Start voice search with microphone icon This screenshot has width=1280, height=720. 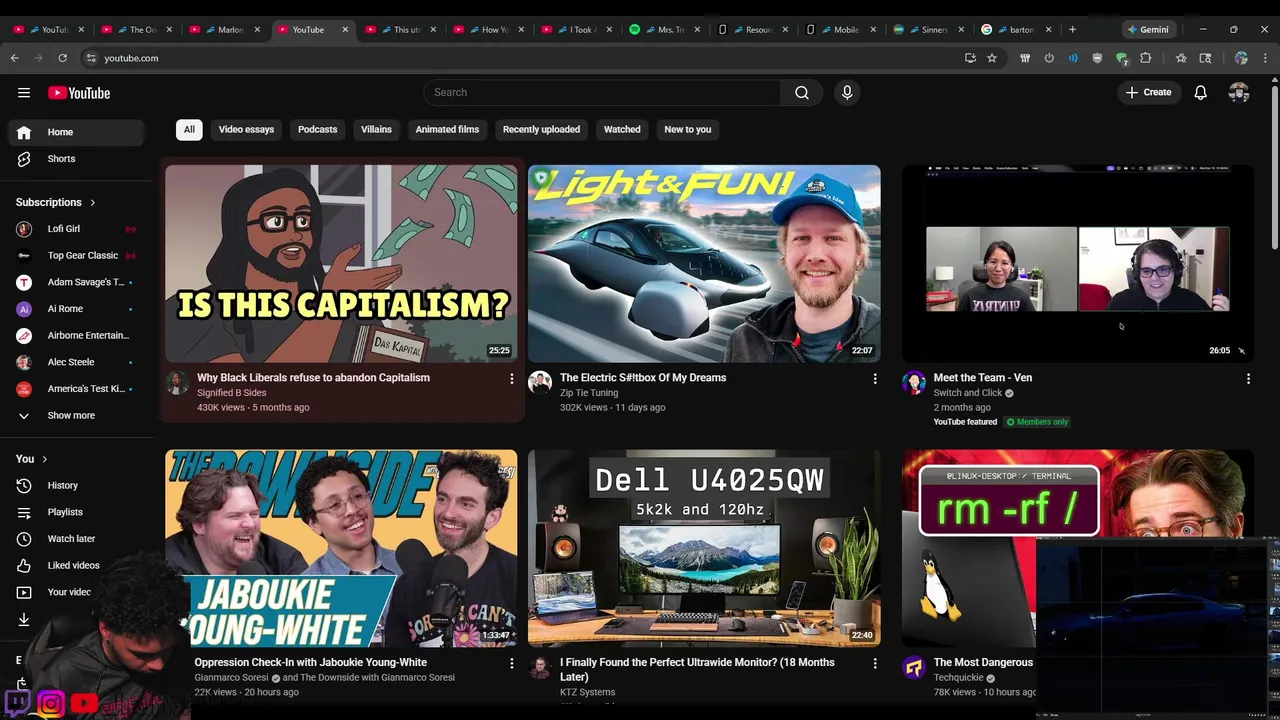pos(847,92)
